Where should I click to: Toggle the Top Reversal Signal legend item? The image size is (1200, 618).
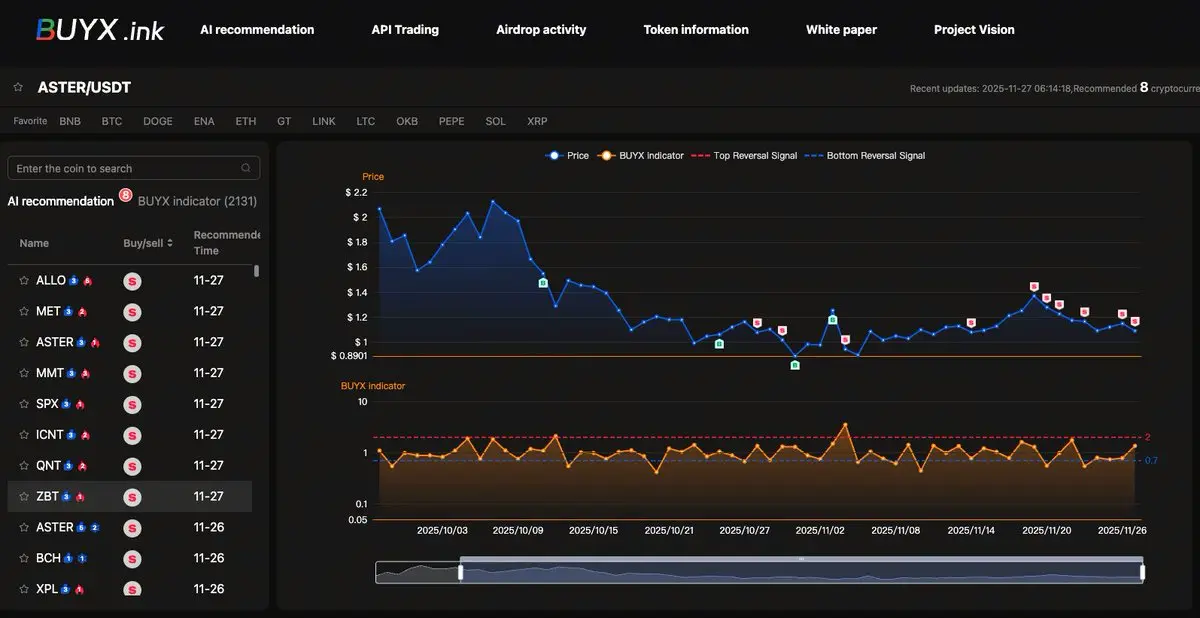pos(744,156)
